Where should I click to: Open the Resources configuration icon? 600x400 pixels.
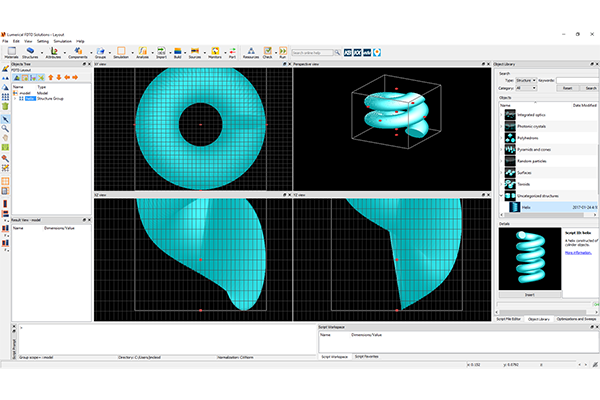click(251, 51)
